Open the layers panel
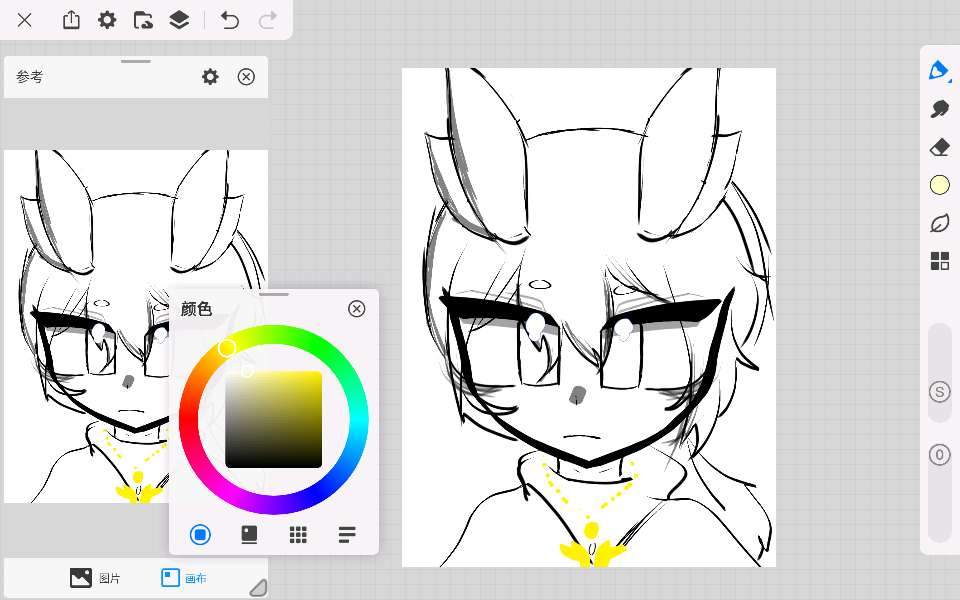The height and width of the screenshot is (600, 960). click(179, 20)
